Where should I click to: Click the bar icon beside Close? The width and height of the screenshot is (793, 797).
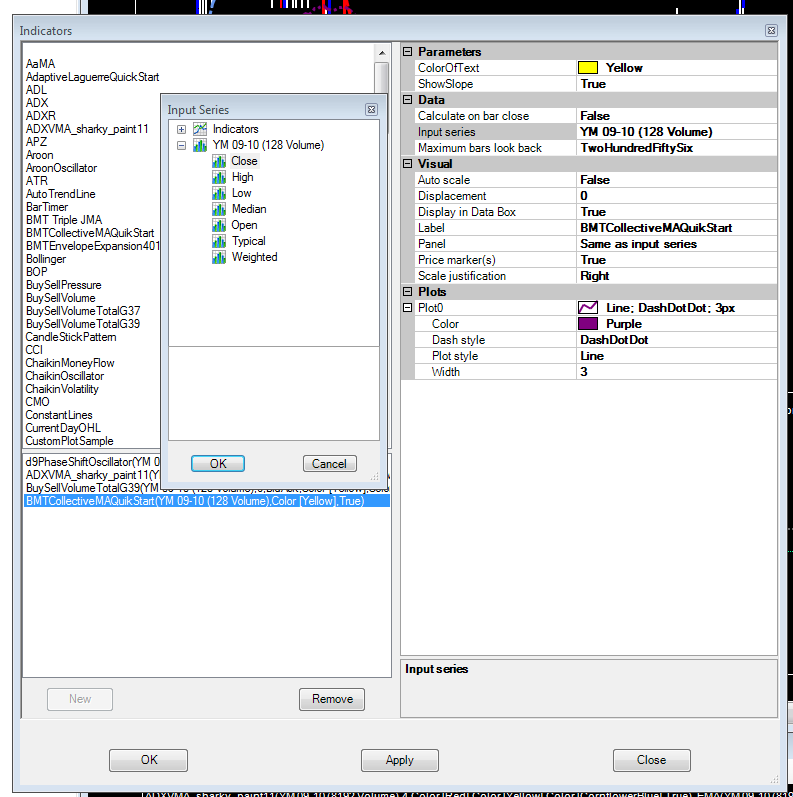pyautogui.click(x=219, y=161)
